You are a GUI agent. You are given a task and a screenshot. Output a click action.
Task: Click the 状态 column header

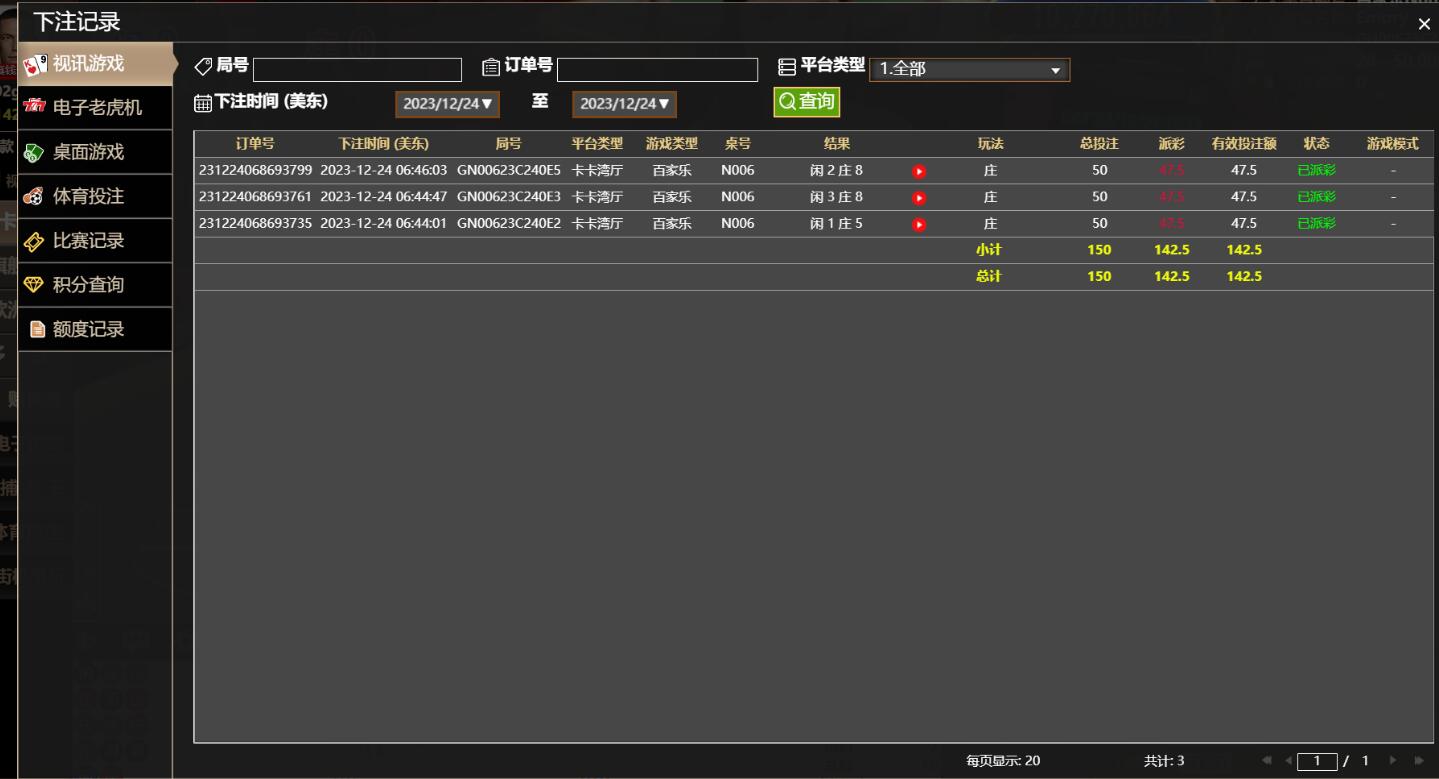coord(1317,144)
